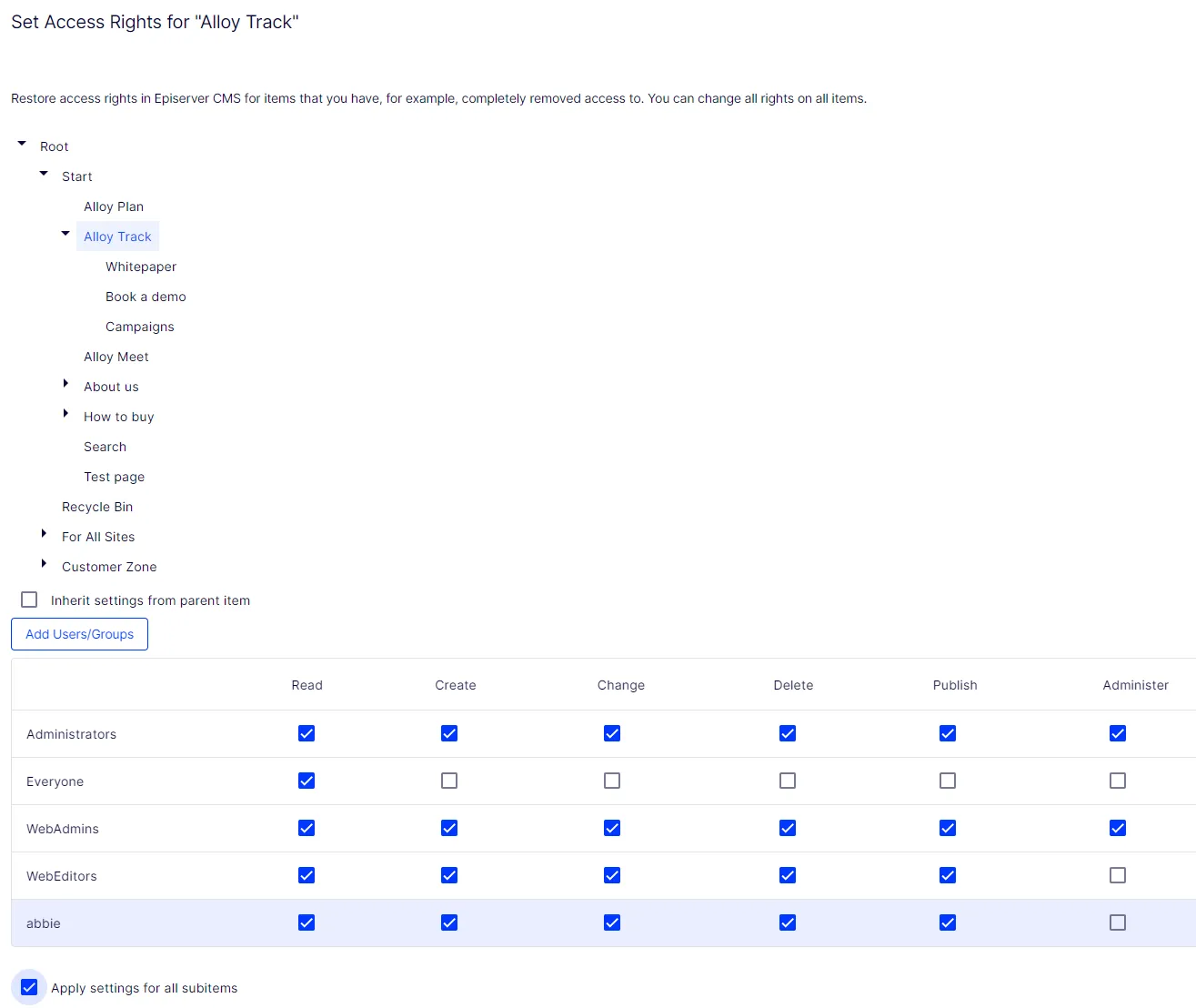Select Alloy Track tree item
This screenshot has height=1008, width=1196.
point(117,237)
